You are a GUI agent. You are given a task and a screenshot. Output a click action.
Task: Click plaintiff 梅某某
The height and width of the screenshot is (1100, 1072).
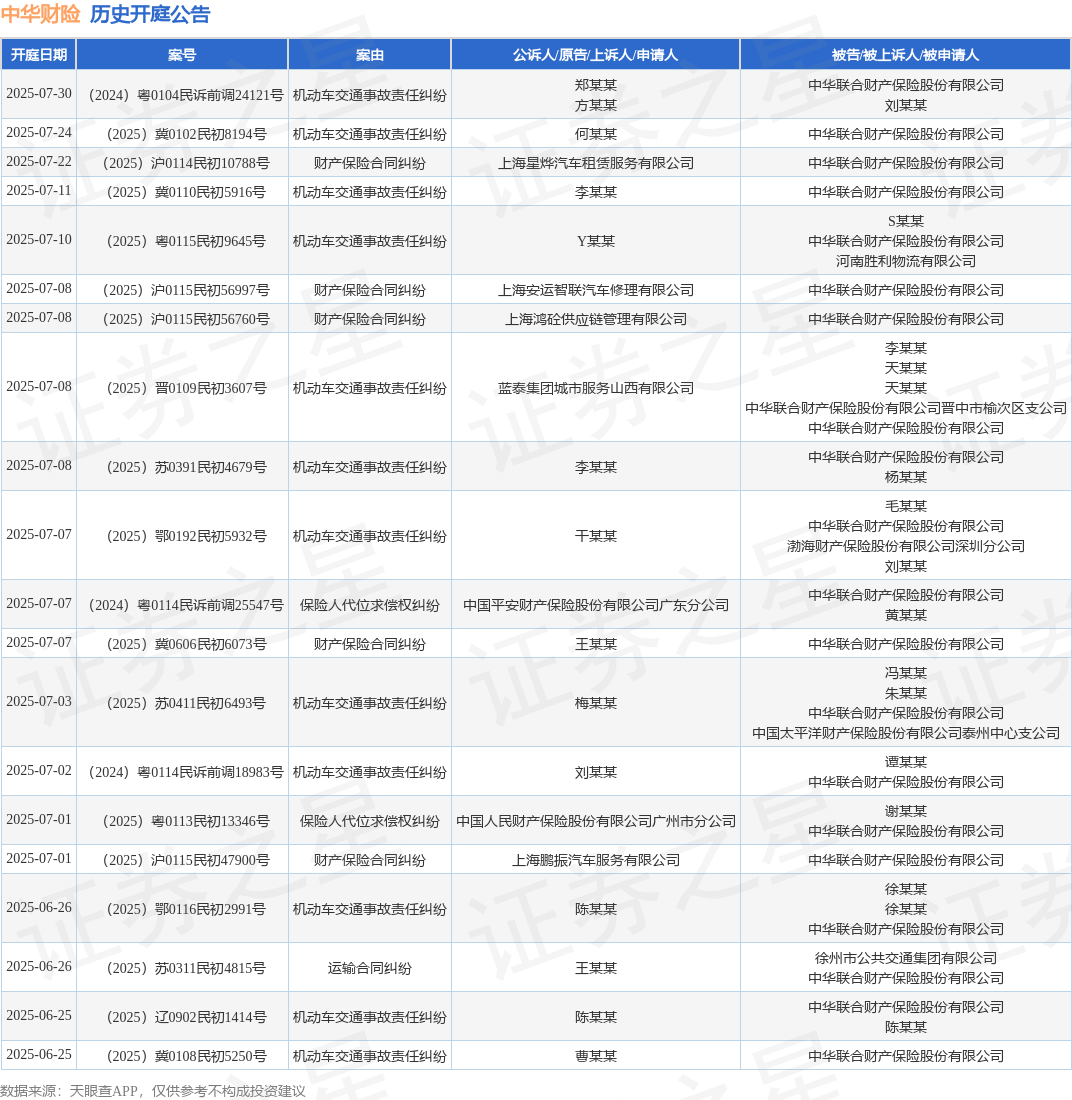(x=596, y=703)
